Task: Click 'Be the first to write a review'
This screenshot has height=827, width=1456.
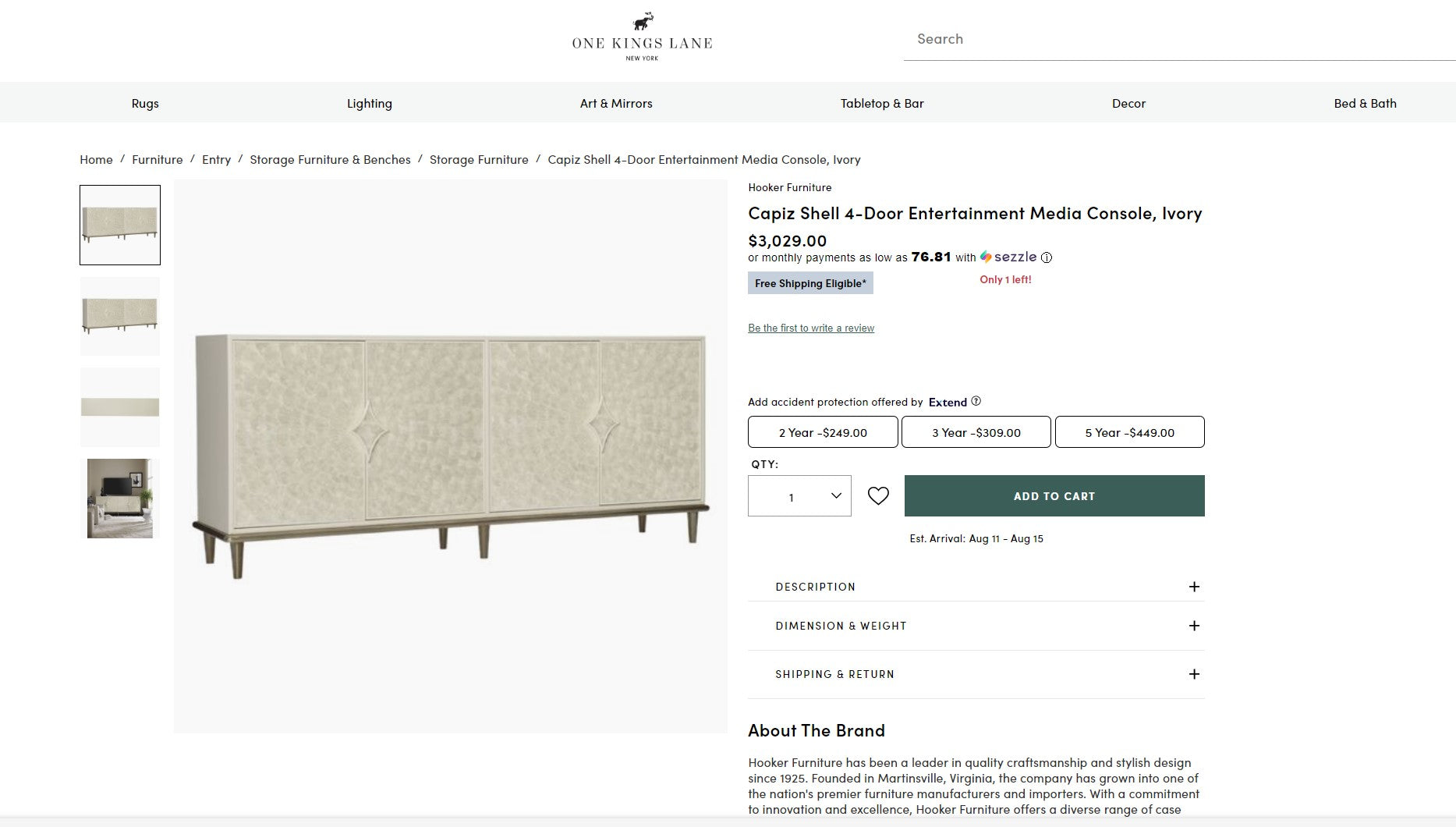Action: (x=811, y=328)
